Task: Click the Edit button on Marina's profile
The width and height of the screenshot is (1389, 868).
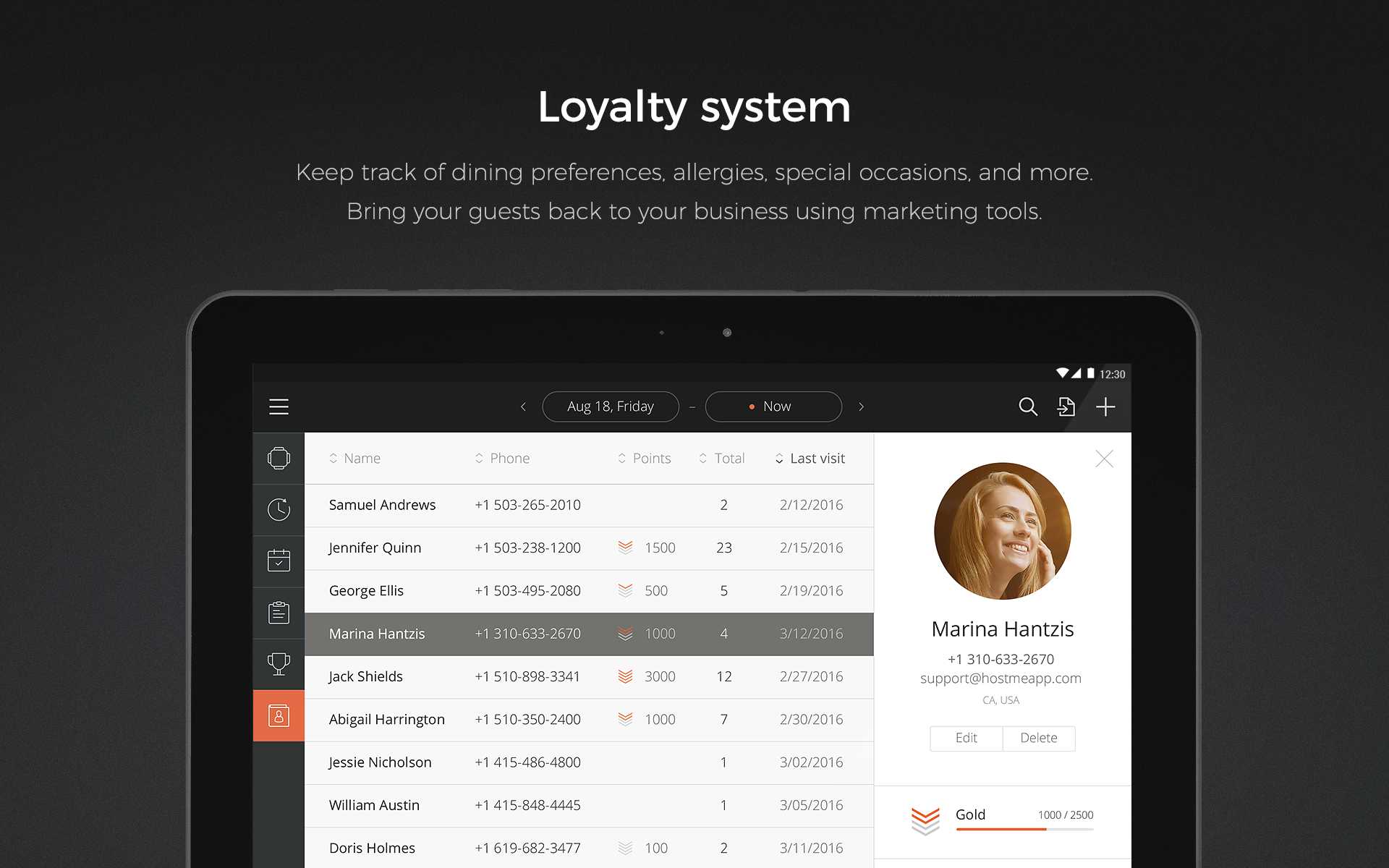Action: click(966, 738)
